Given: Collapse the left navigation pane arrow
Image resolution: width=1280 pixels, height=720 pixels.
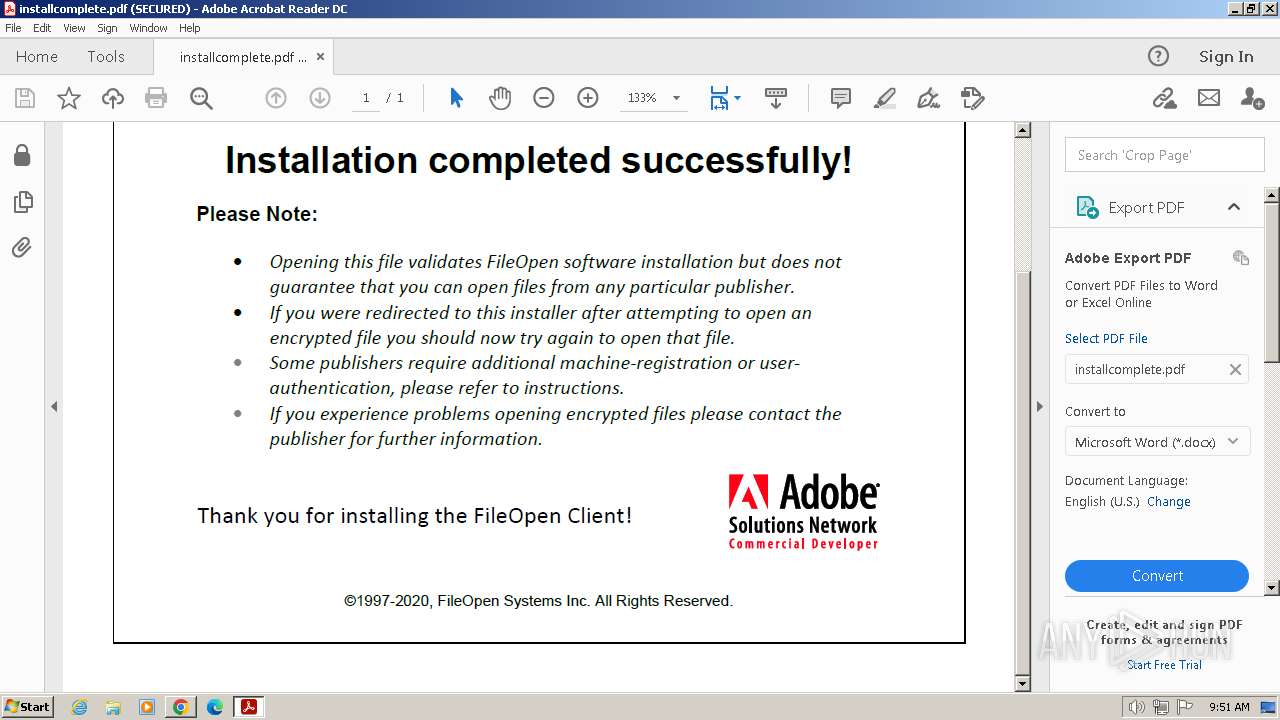Looking at the screenshot, I should coord(54,407).
